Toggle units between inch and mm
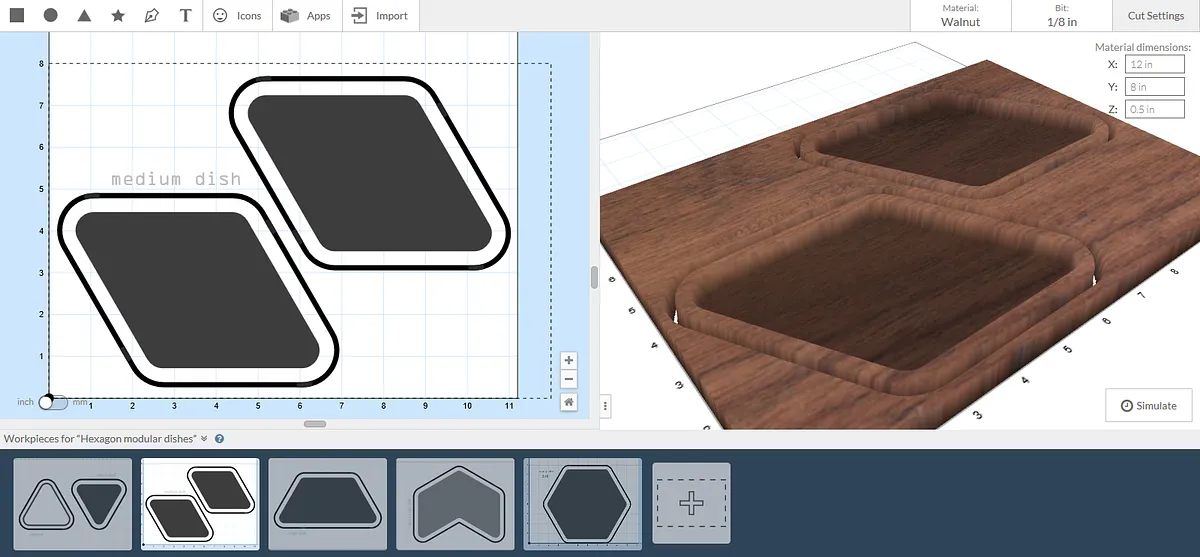This screenshot has width=1200, height=557. [53, 402]
